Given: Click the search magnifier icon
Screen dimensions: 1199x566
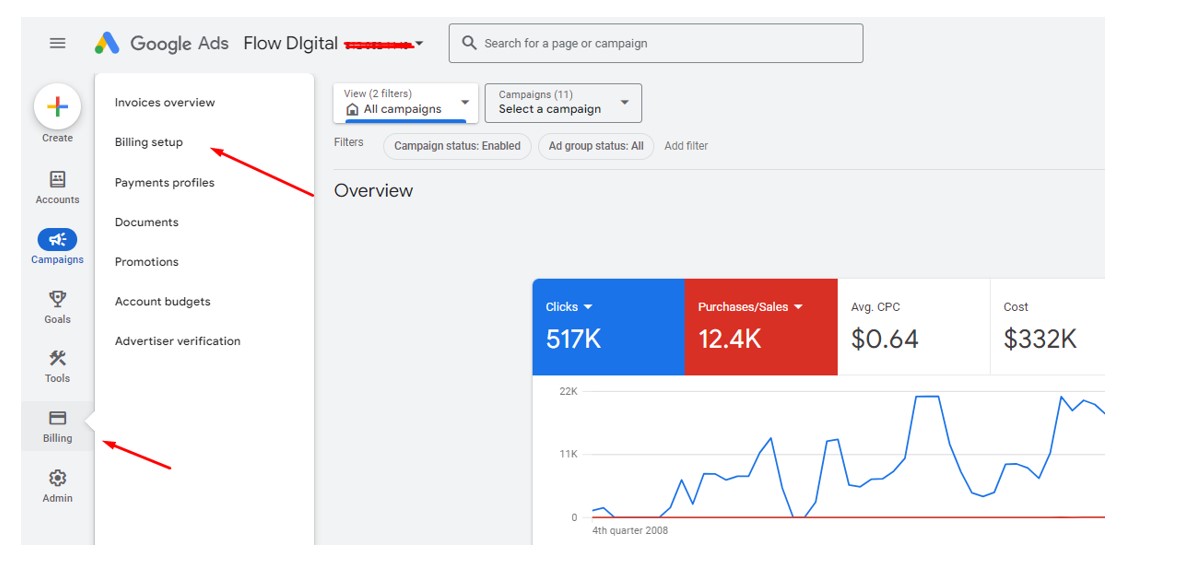Looking at the screenshot, I should pos(470,43).
